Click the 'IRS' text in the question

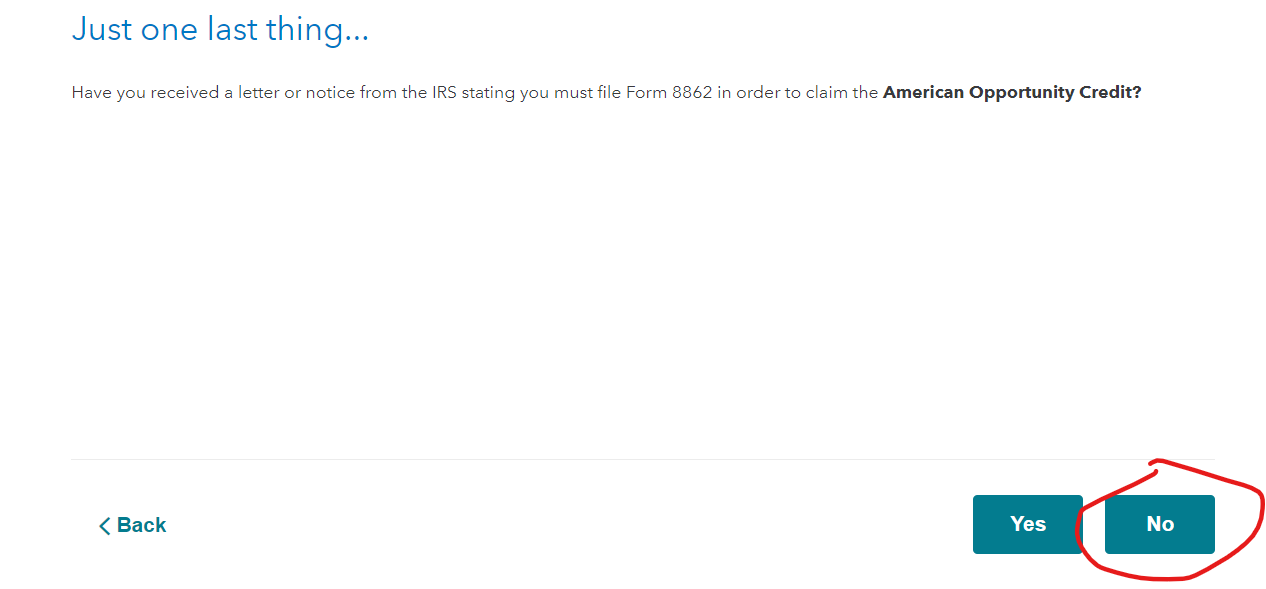tap(444, 92)
